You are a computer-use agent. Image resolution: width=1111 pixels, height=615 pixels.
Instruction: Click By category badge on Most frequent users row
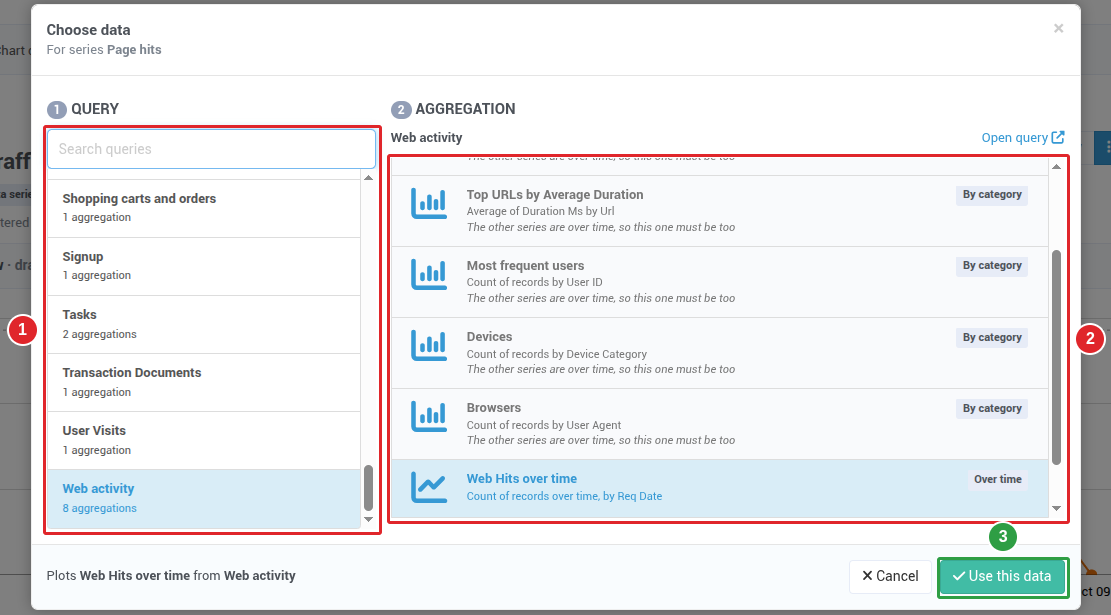[992, 266]
